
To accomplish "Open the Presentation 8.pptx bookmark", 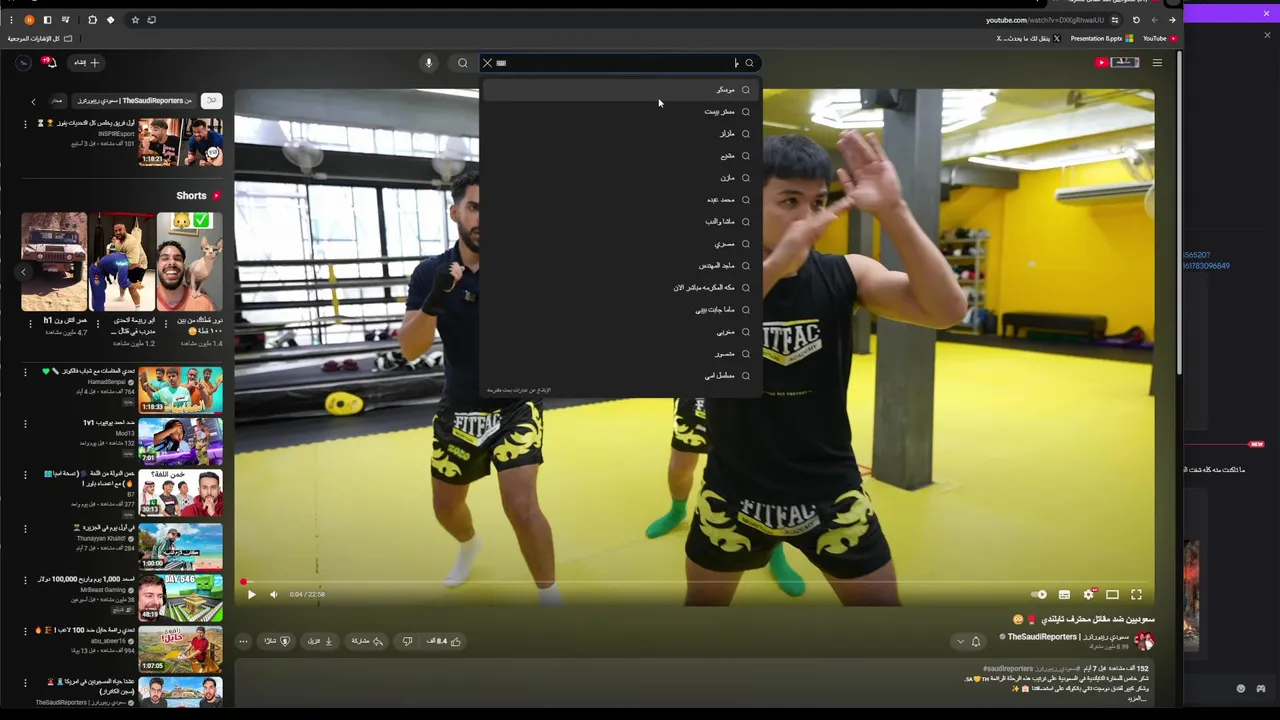I will pos(1101,39).
